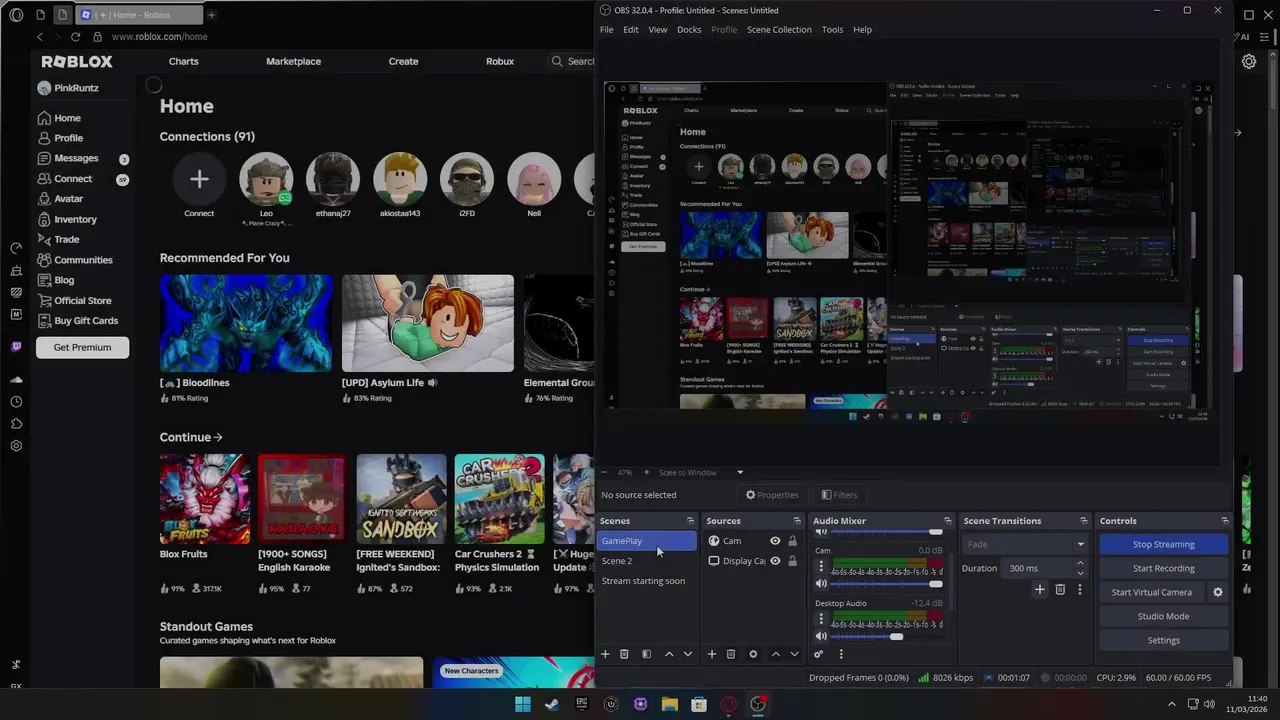
Task: Click Get Premium on Roblox sidebar
Action: [x=82, y=347]
